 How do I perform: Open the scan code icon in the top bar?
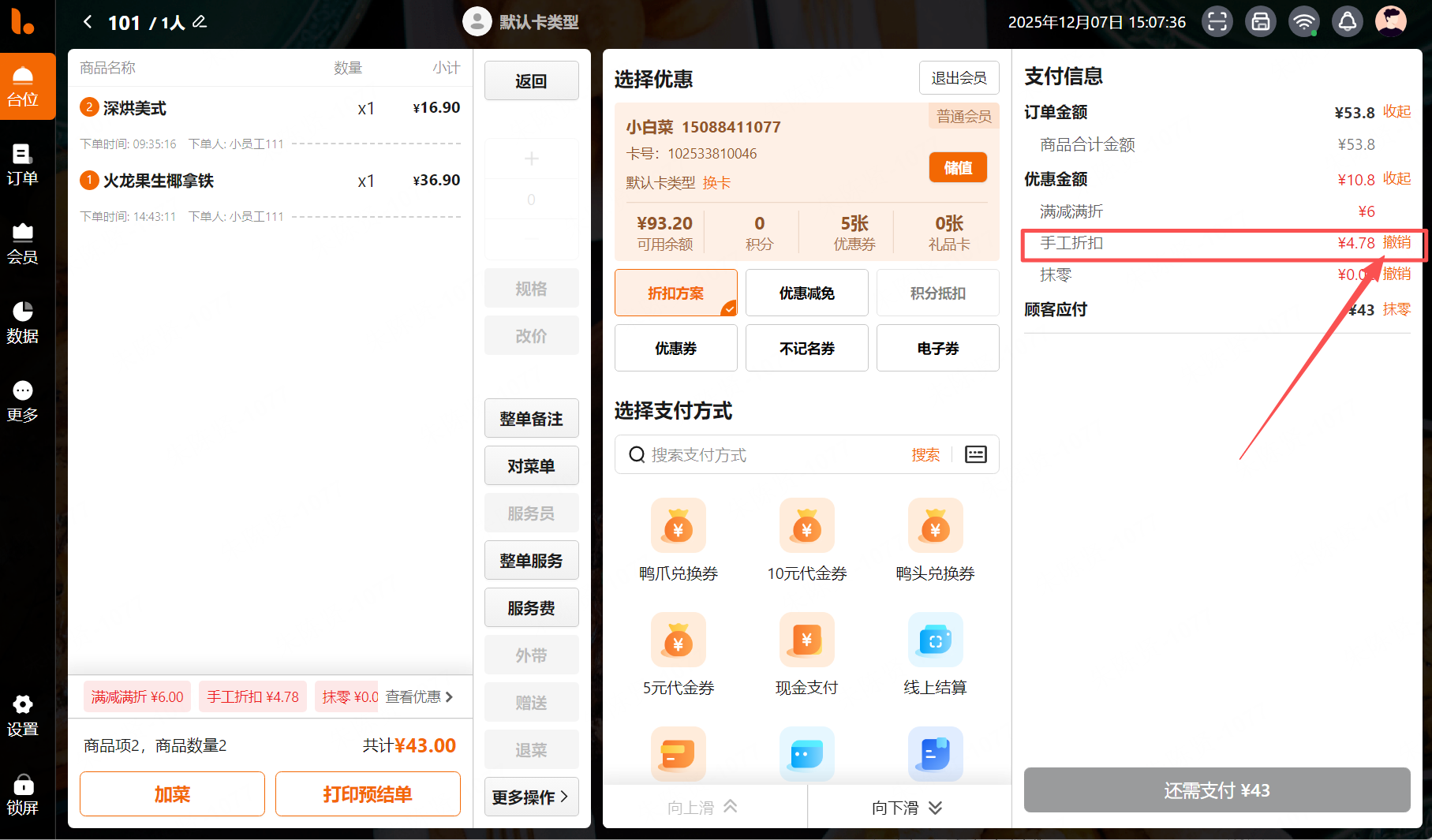[1217, 21]
